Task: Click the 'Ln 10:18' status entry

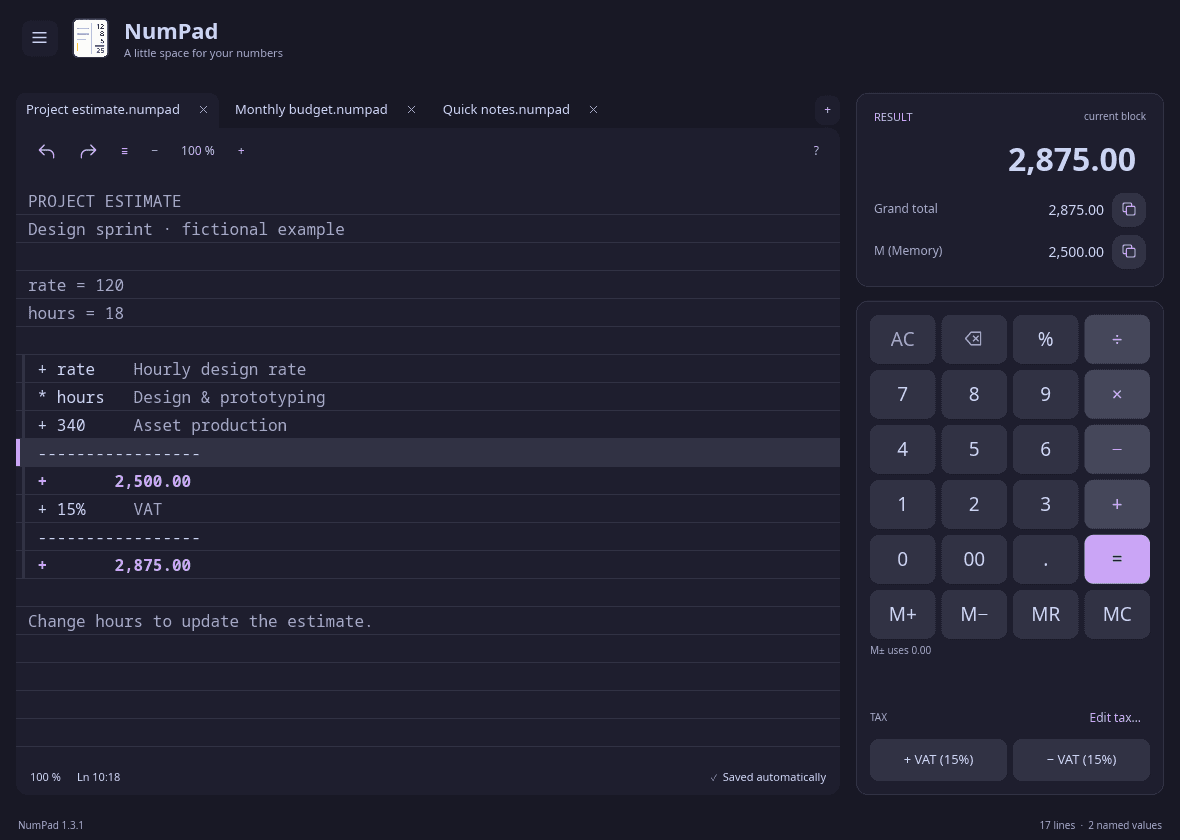Action: pos(99,778)
